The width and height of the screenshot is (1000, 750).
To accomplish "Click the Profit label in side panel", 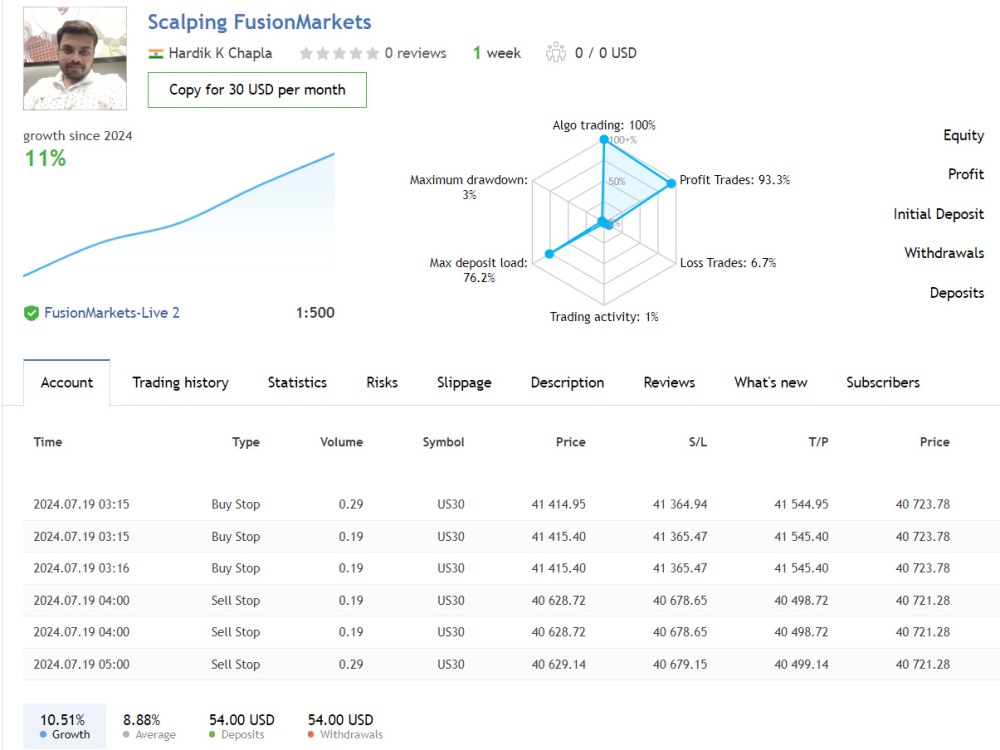I will click(966, 174).
